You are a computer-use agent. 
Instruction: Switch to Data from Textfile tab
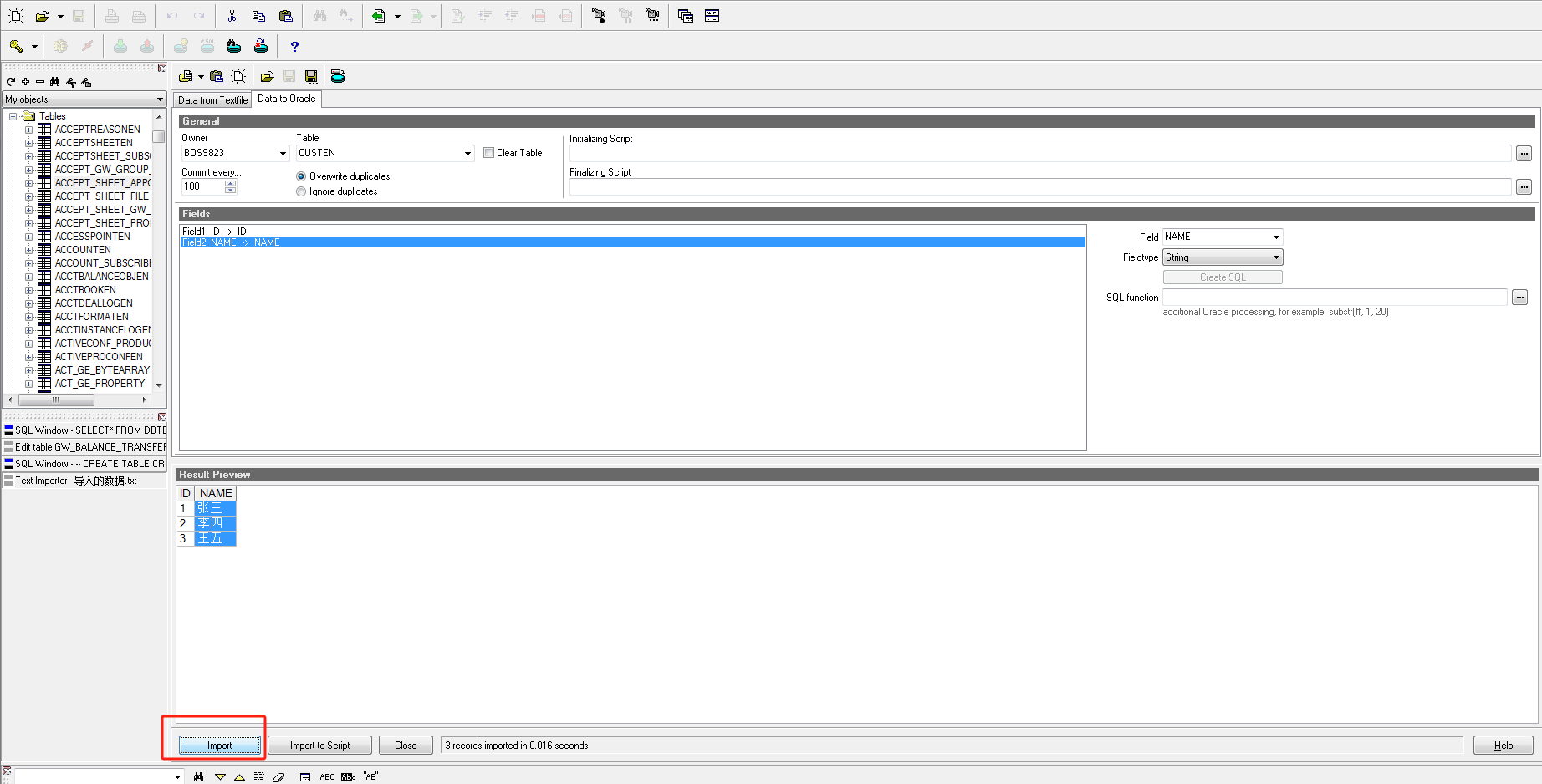pos(212,99)
